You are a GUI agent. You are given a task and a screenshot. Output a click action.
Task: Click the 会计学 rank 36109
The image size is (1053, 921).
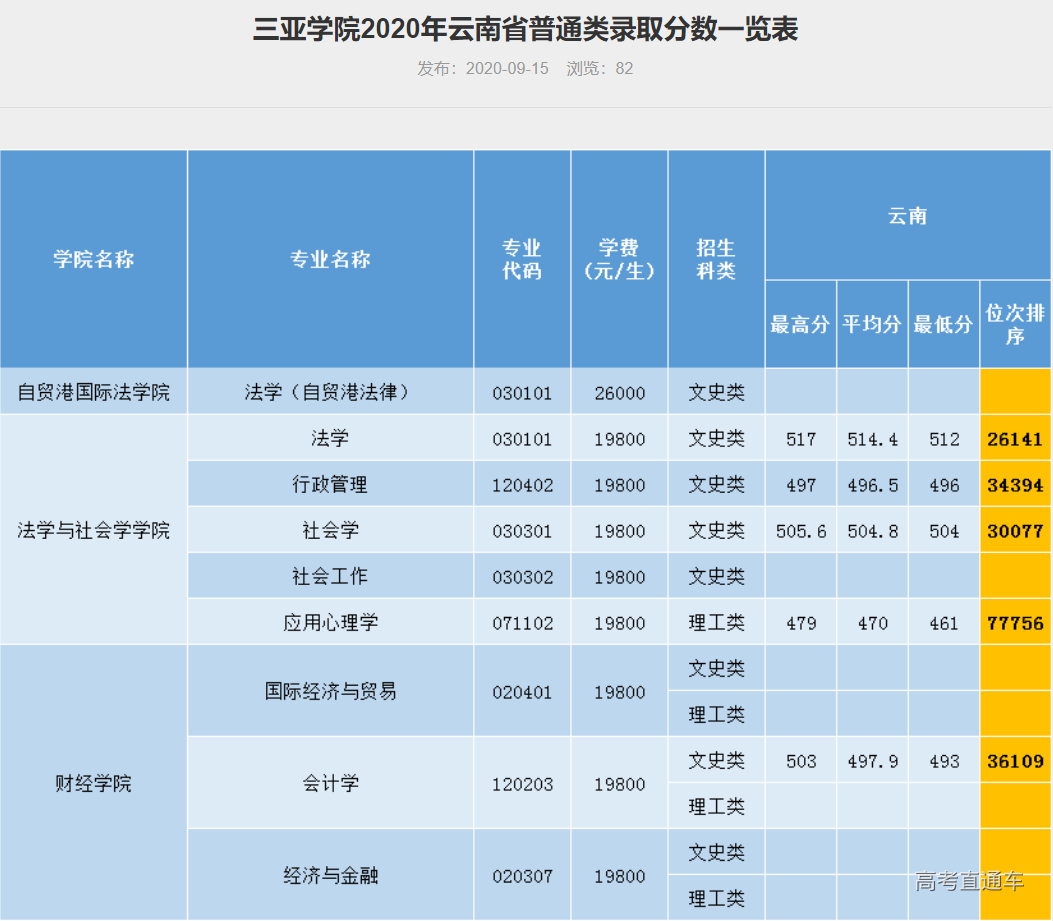click(x=1015, y=760)
